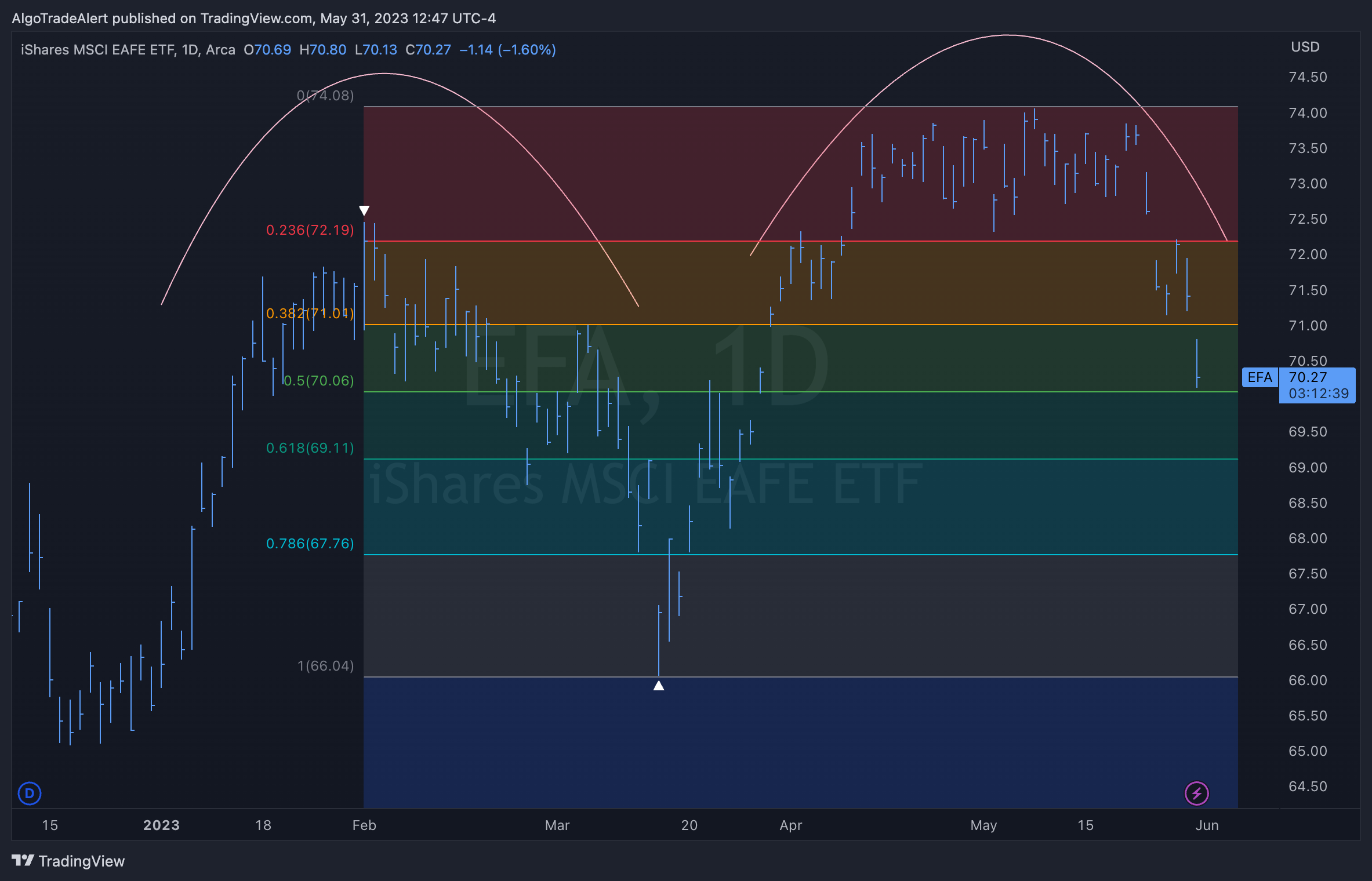Click the change value −1.14 (−1.60%)
Screen dimensions: 1372x881
coord(508,50)
